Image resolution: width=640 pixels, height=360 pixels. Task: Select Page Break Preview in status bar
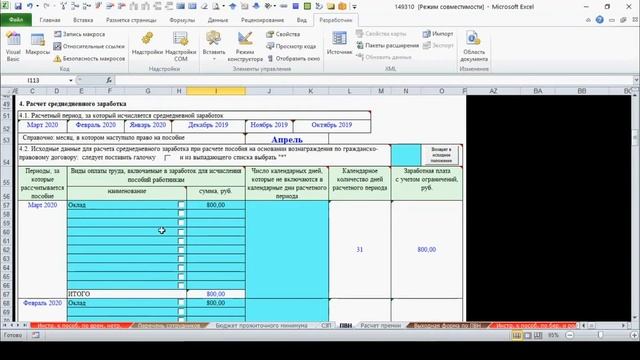(x=538, y=336)
